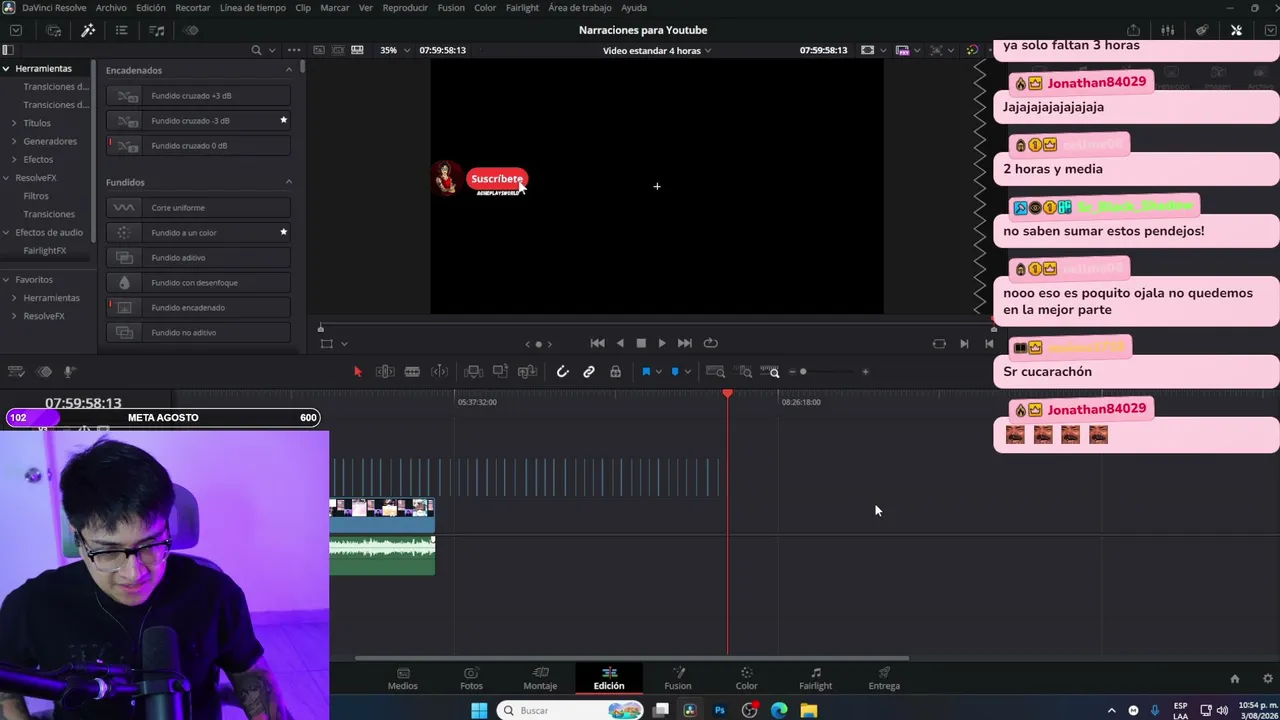Viewport: 1280px width, 720px height.
Task: Toggle the viewer bypass color grades icon
Action: (x=972, y=50)
